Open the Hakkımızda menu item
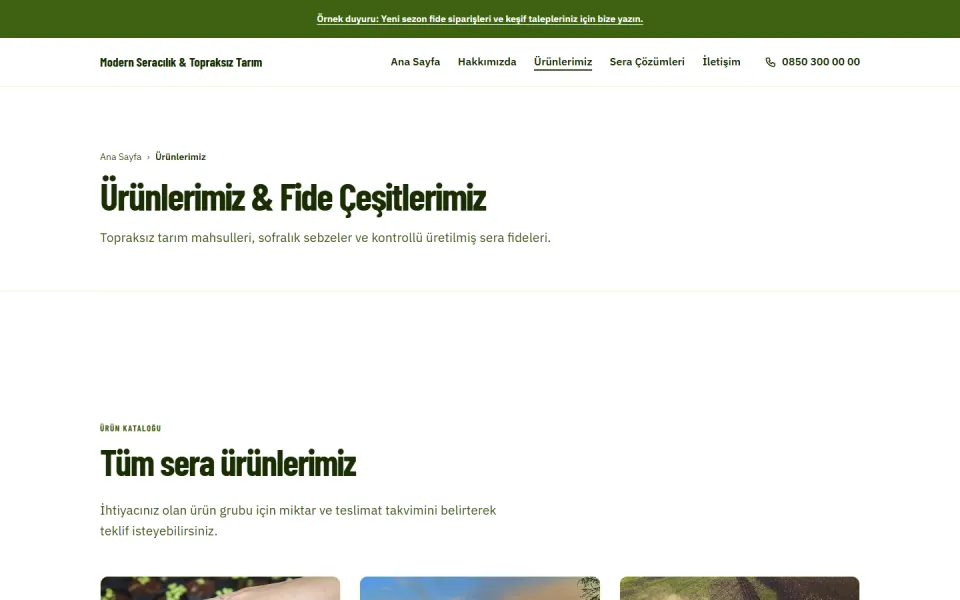 487,62
